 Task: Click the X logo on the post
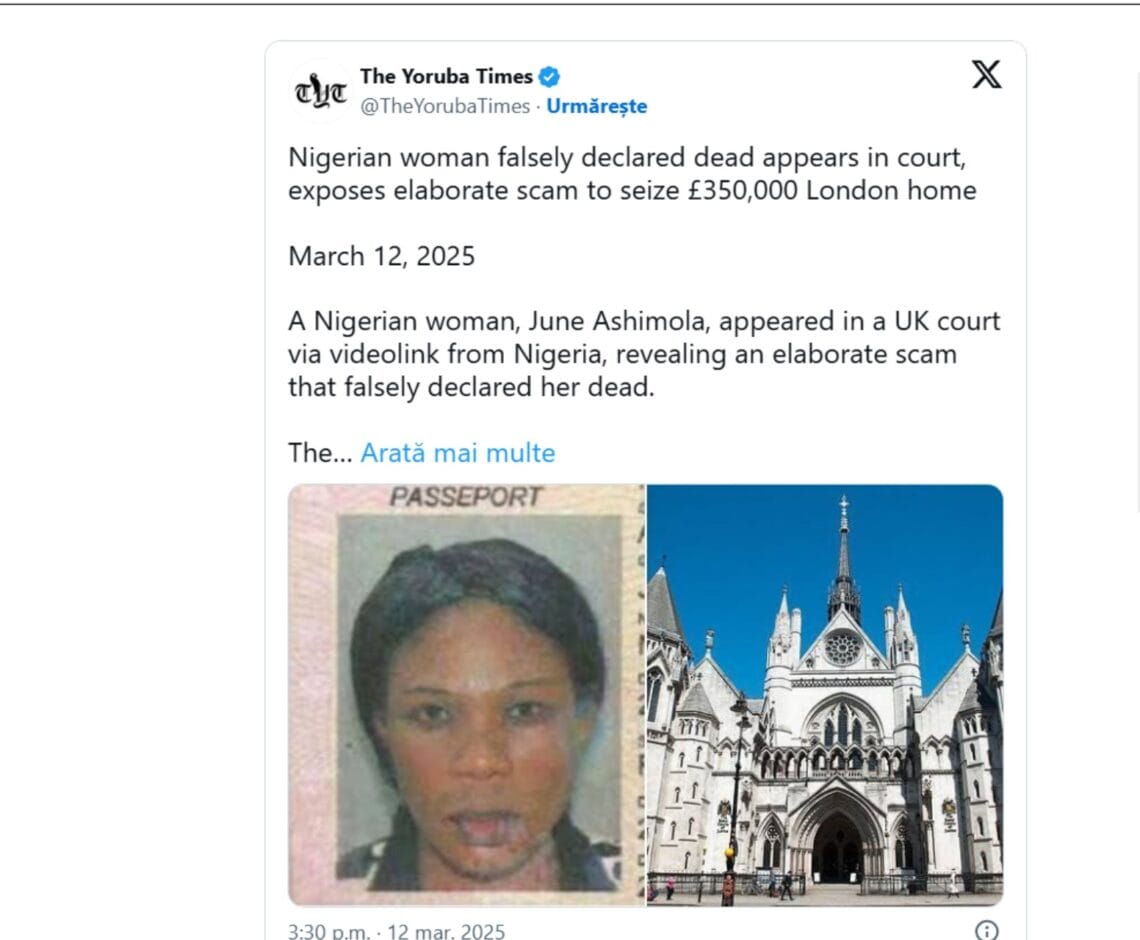point(986,75)
